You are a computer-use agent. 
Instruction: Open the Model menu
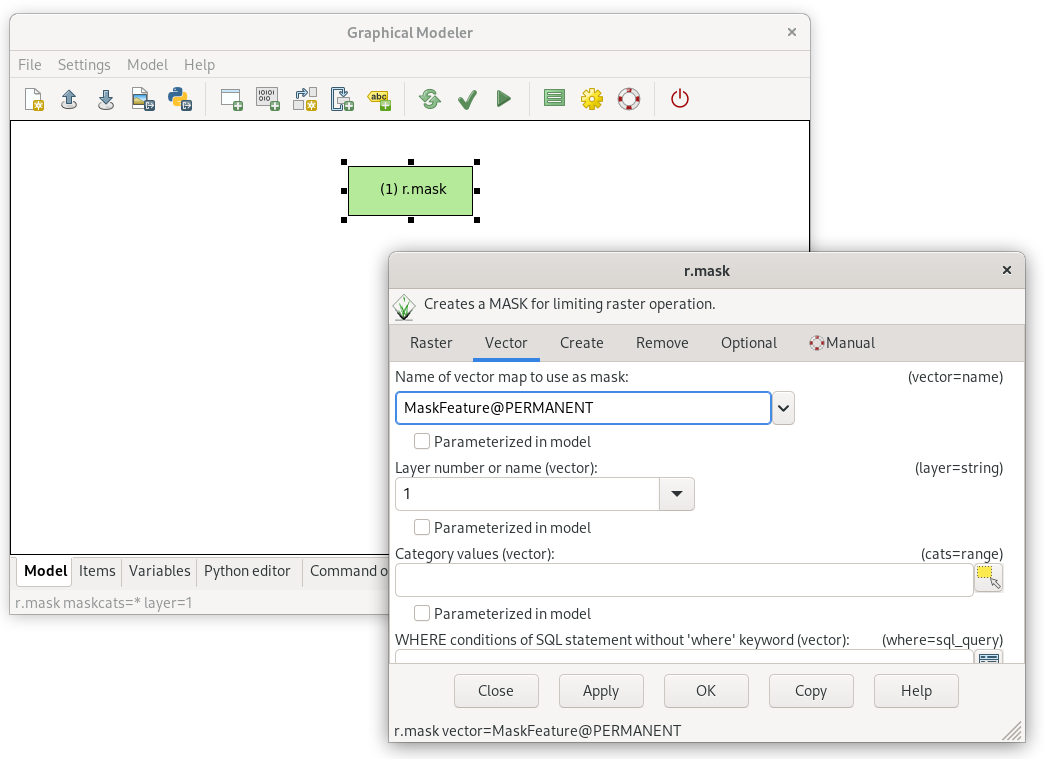147,65
